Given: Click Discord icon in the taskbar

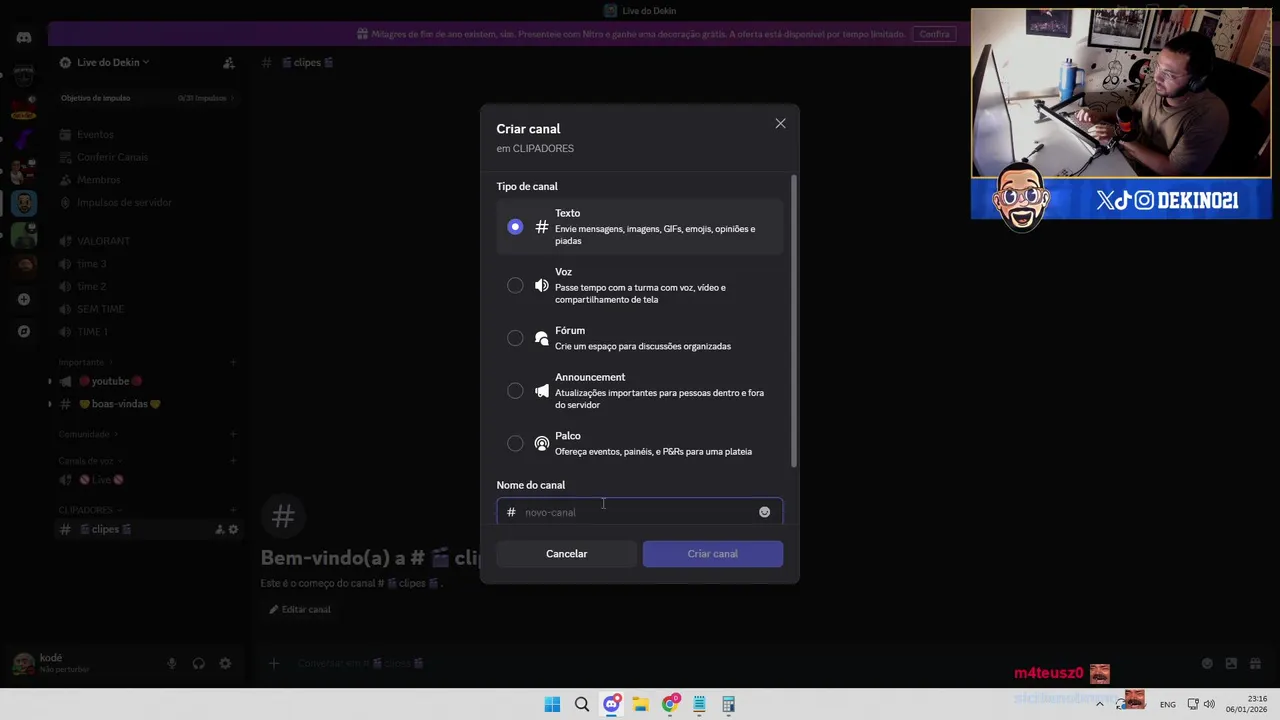Looking at the screenshot, I should click(611, 704).
